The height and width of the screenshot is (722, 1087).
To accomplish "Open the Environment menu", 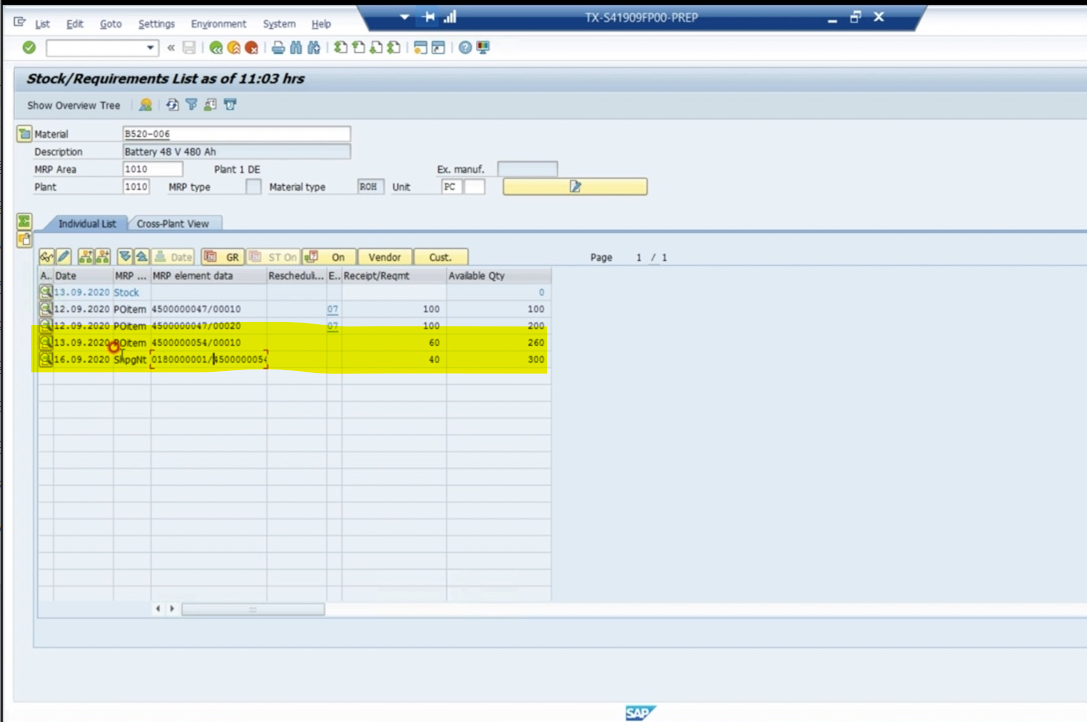I will pyautogui.click(x=218, y=24).
